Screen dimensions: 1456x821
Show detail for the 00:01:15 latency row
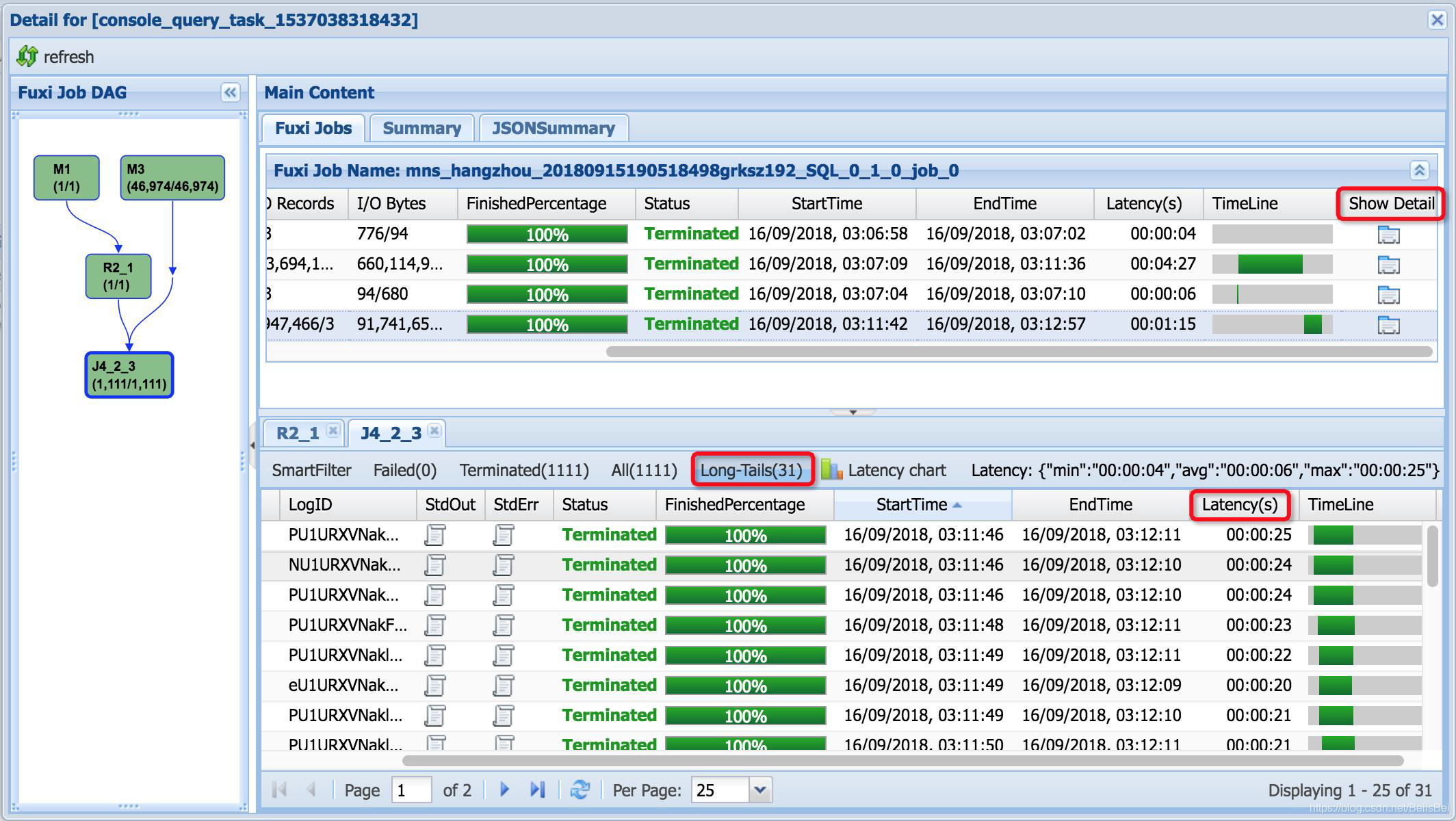pos(1388,324)
